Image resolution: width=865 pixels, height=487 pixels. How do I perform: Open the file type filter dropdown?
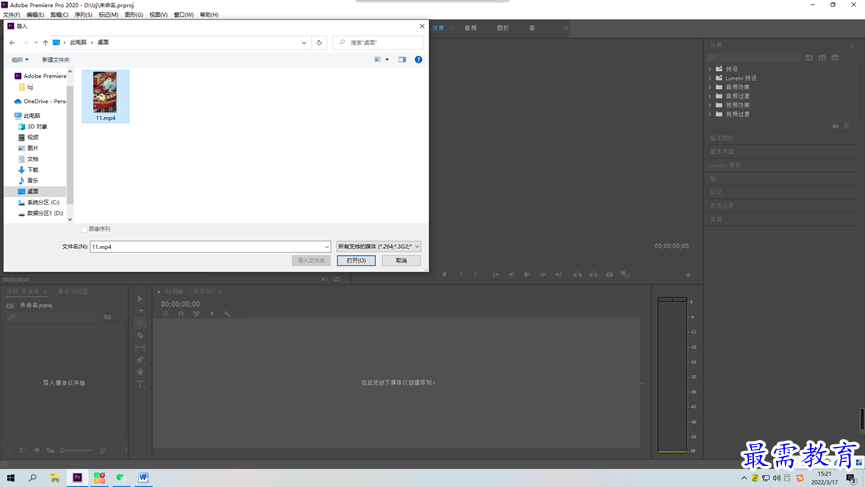pos(378,247)
